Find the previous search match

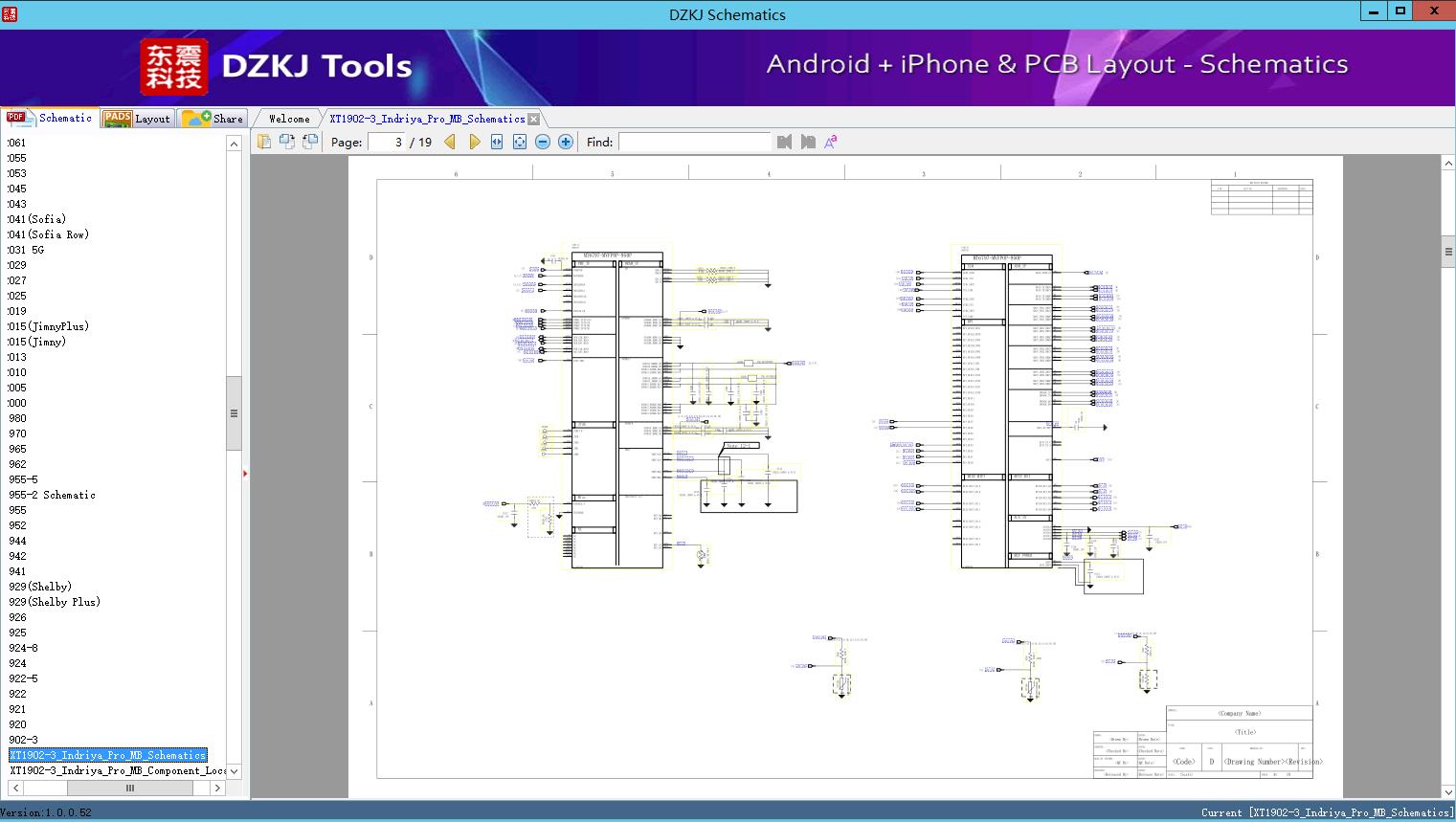click(785, 142)
